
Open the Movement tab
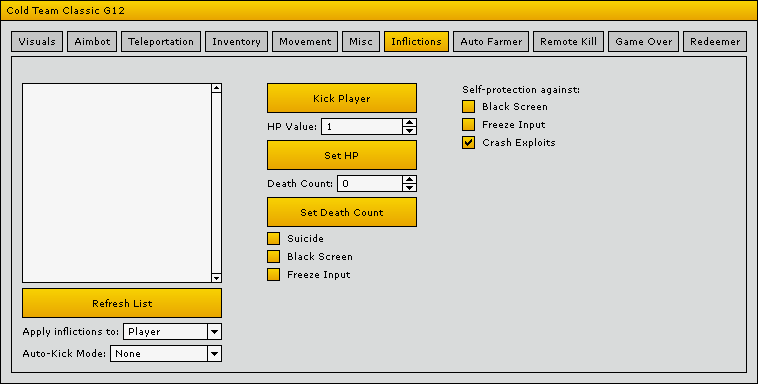(305, 42)
